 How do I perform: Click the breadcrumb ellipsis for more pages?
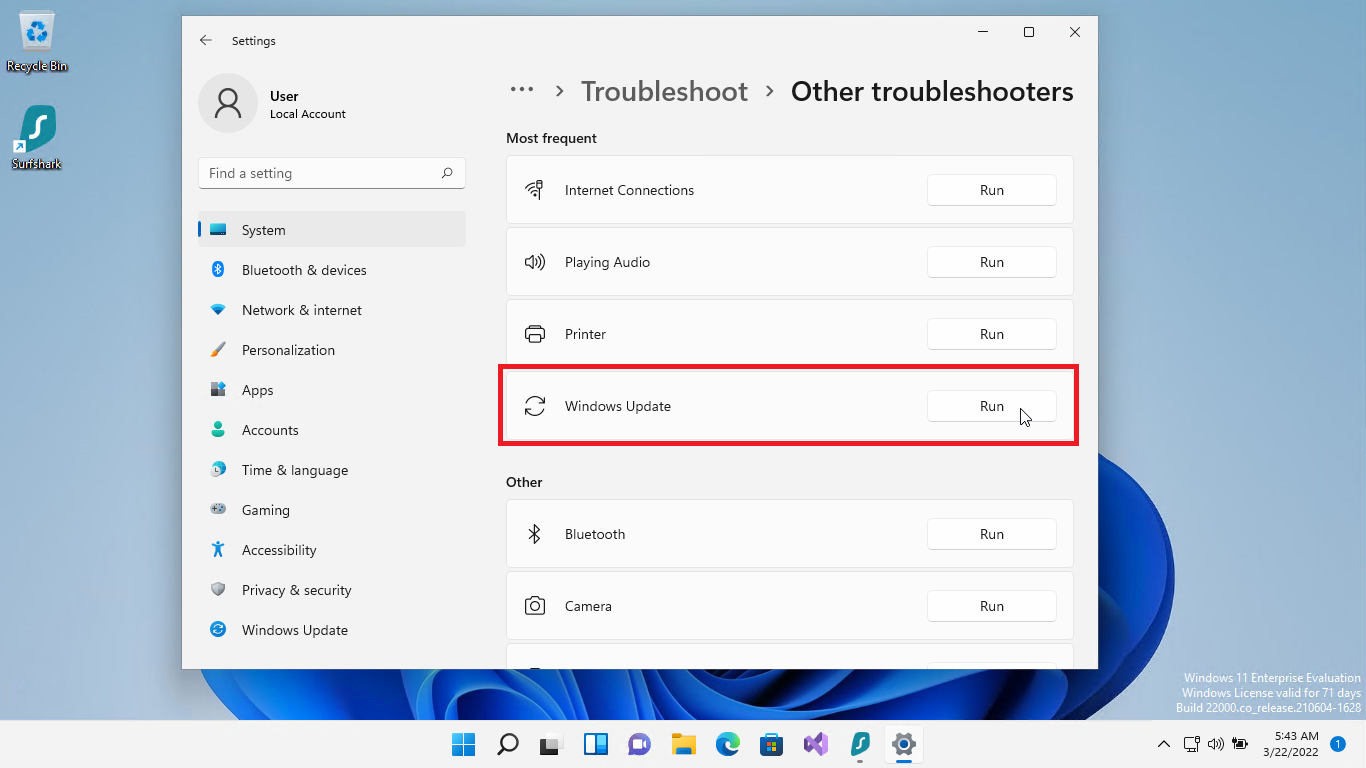[x=522, y=90]
